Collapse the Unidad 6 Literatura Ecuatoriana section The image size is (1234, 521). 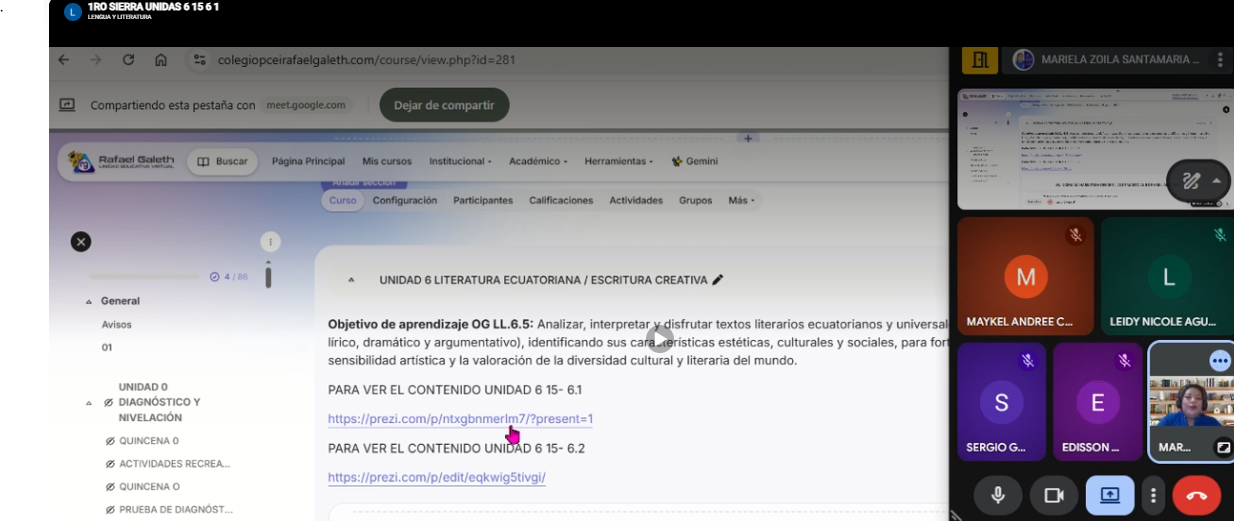pos(351,280)
